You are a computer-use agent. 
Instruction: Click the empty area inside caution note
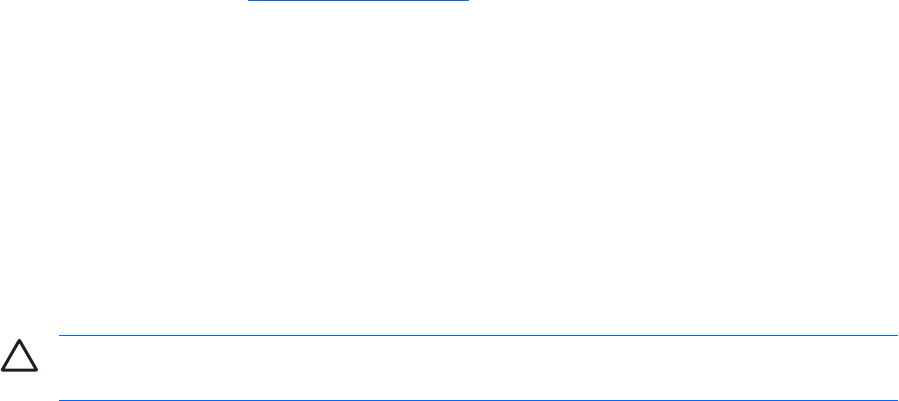478,368
